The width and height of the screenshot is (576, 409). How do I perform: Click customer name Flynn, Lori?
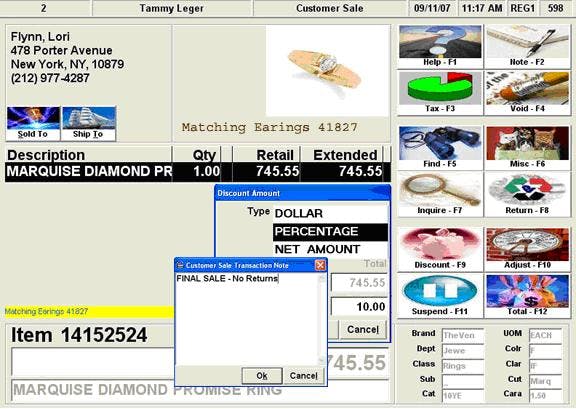click(x=40, y=36)
